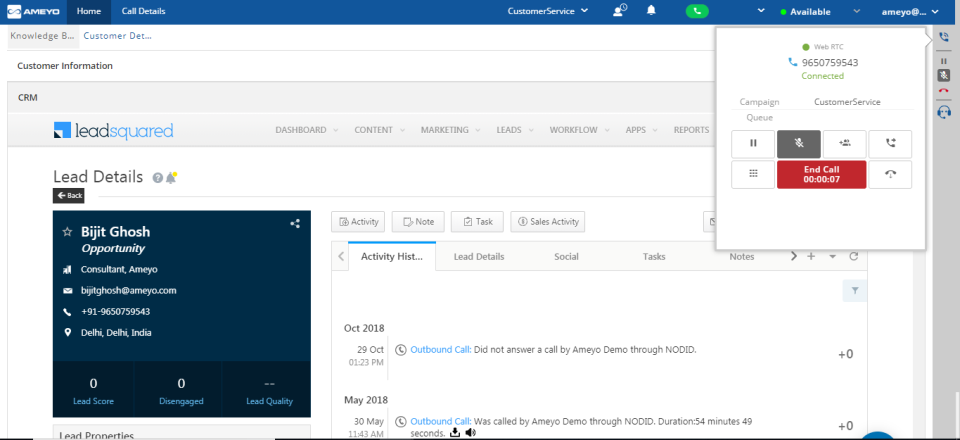Image resolution: width=960 pixels, height=440 pixels.
Task: Click the phone icon beside +91-9650759543
Action: point(67,312)
